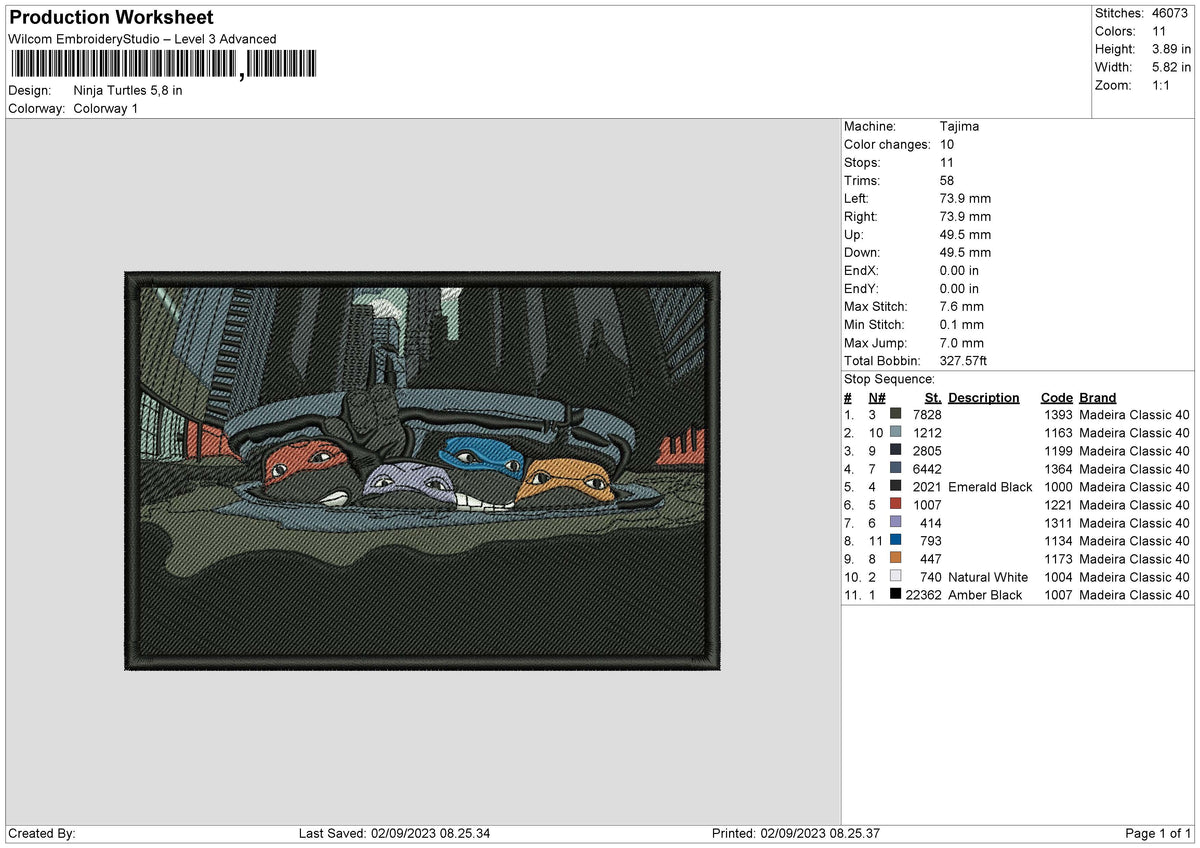The width and height of the screenshot is (1200, 848).
Task: Click the orange thread swatch, code 1173
Action: [895, 559]
